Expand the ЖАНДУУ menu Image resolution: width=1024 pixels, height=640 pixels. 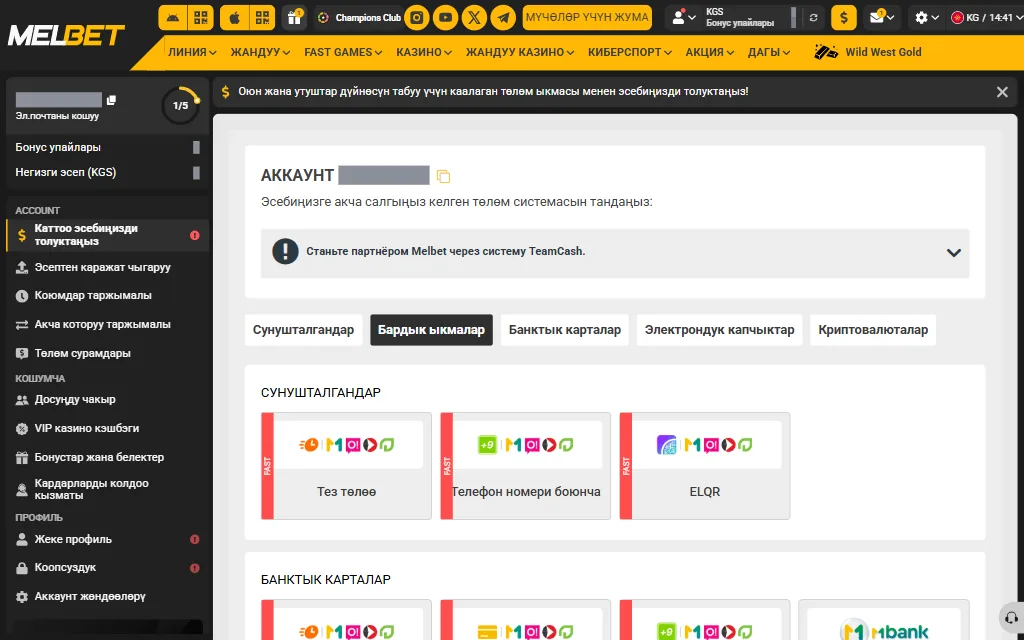[260, 52]
